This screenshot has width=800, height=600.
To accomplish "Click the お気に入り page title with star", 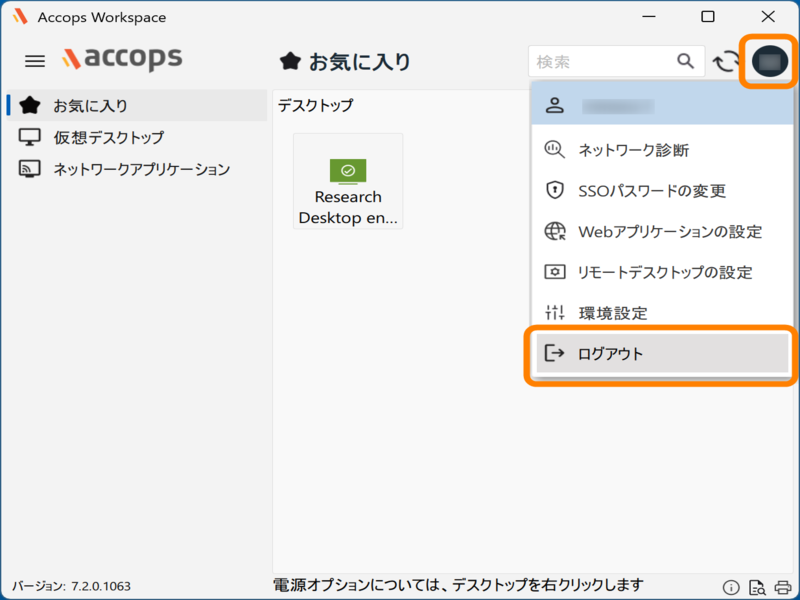I will [345, 62].
